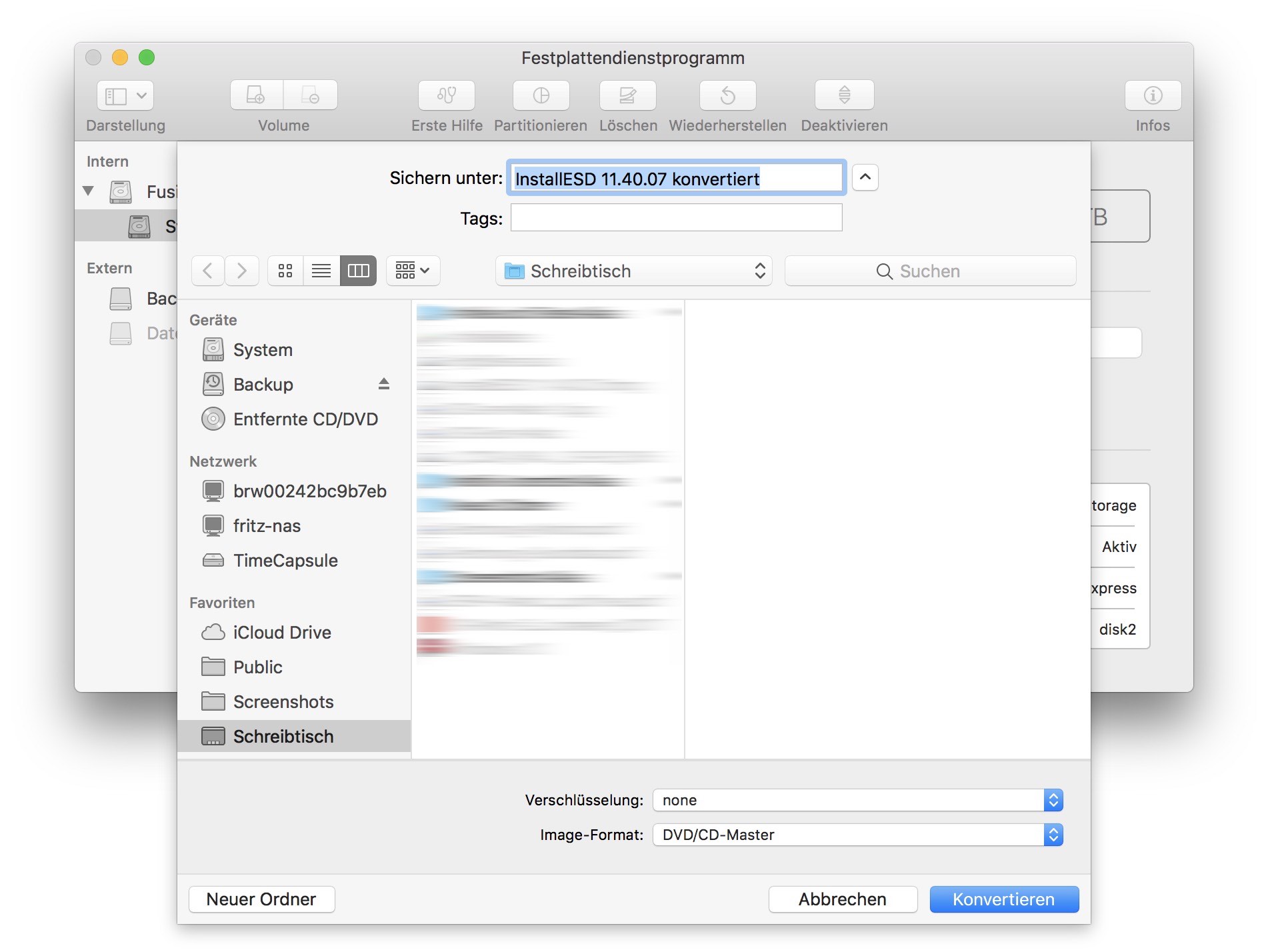Click the Erste Hilfe toolbar icon
The width and height of the screenshot is (1268, 952).
(x=446, y=95)
